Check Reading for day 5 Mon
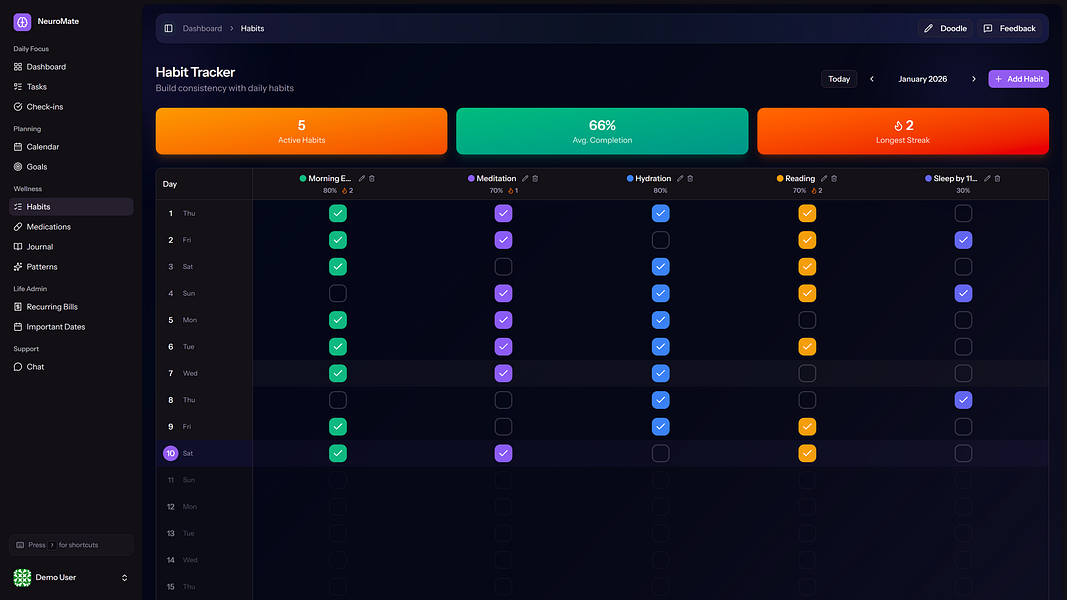The image size is (1067, 600). pyautogui.click(x=807, y=320)
